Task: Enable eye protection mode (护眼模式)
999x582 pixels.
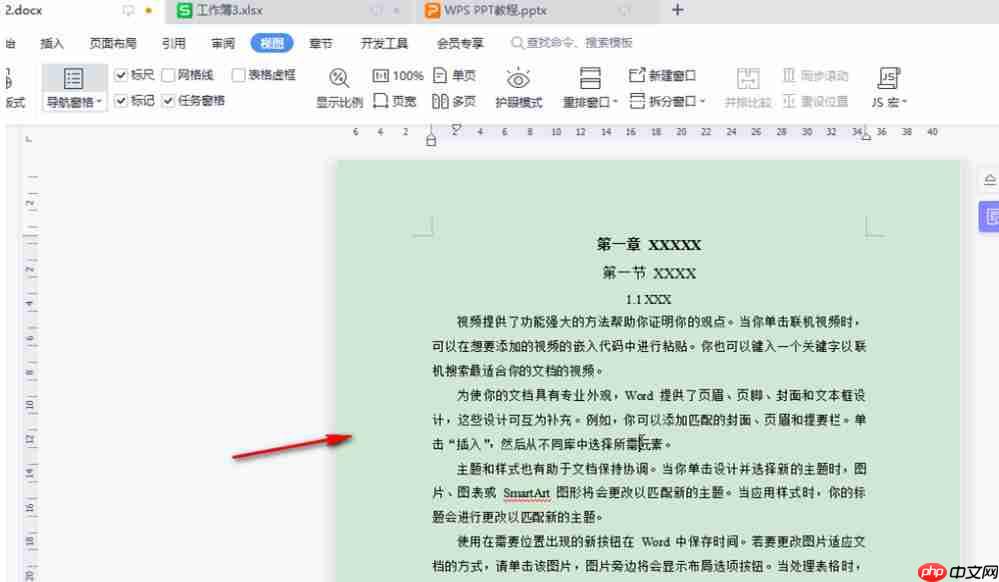Action: (518, 88)
